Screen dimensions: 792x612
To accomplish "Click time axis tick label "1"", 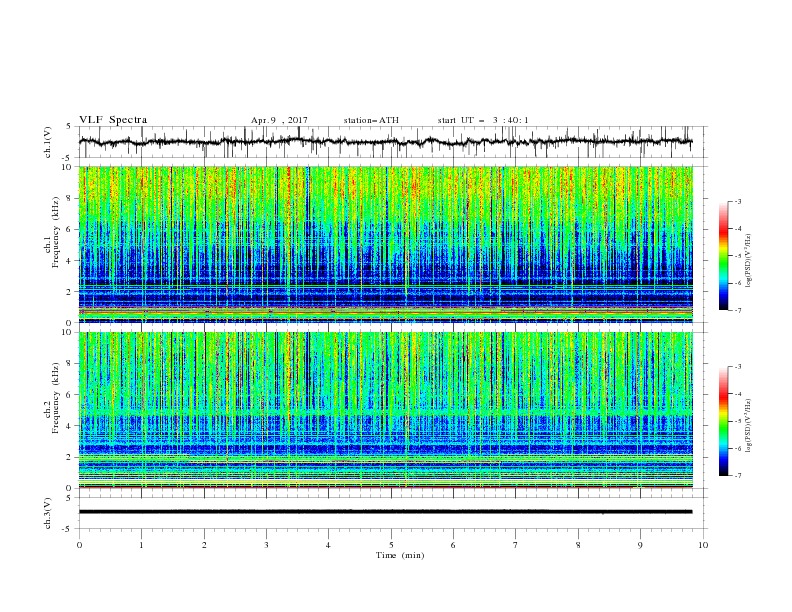I will (141, 545).
